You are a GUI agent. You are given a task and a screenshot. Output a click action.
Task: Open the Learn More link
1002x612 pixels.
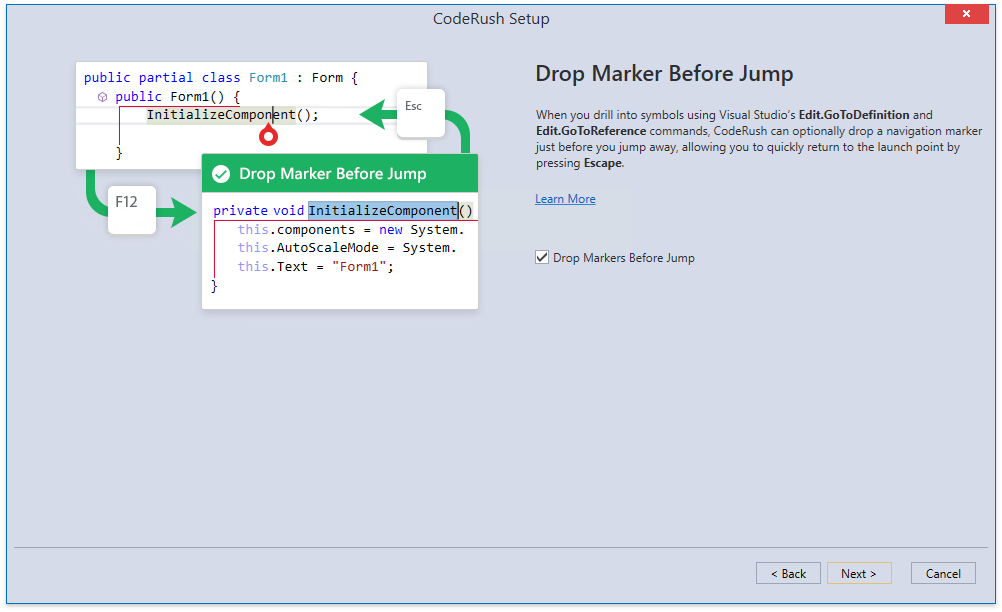(565, 198)
